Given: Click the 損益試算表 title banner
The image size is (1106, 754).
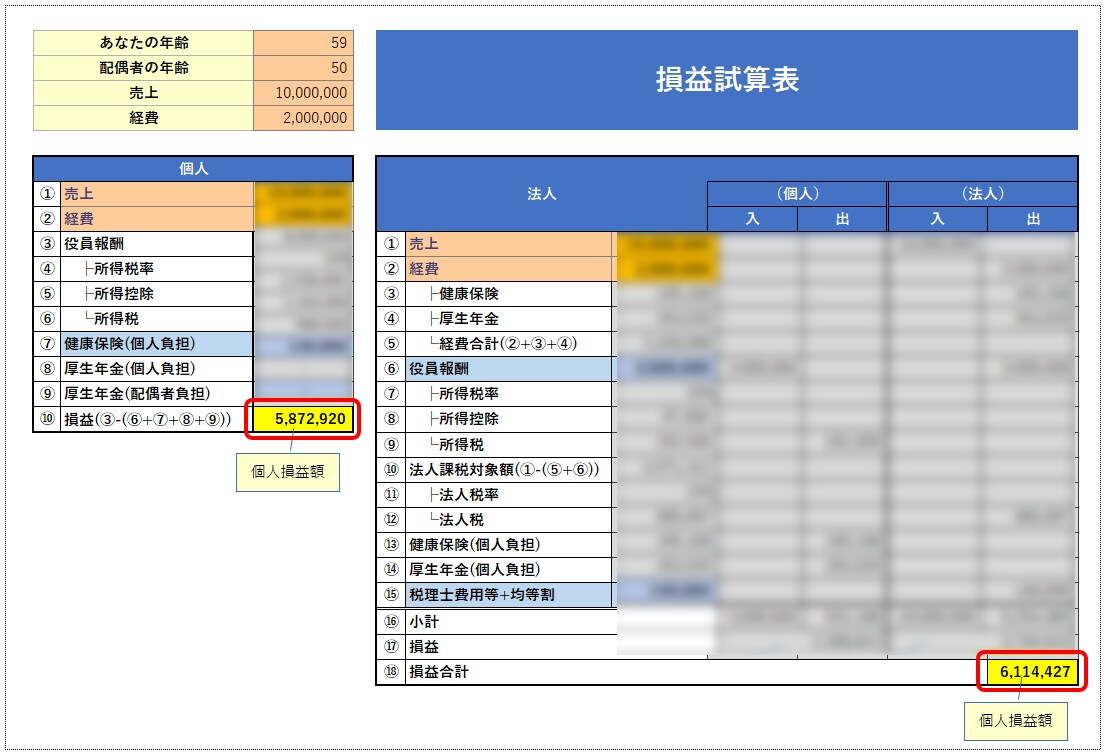Looking at the screenshot, I should pyautogui.click(x=727, y=80).
